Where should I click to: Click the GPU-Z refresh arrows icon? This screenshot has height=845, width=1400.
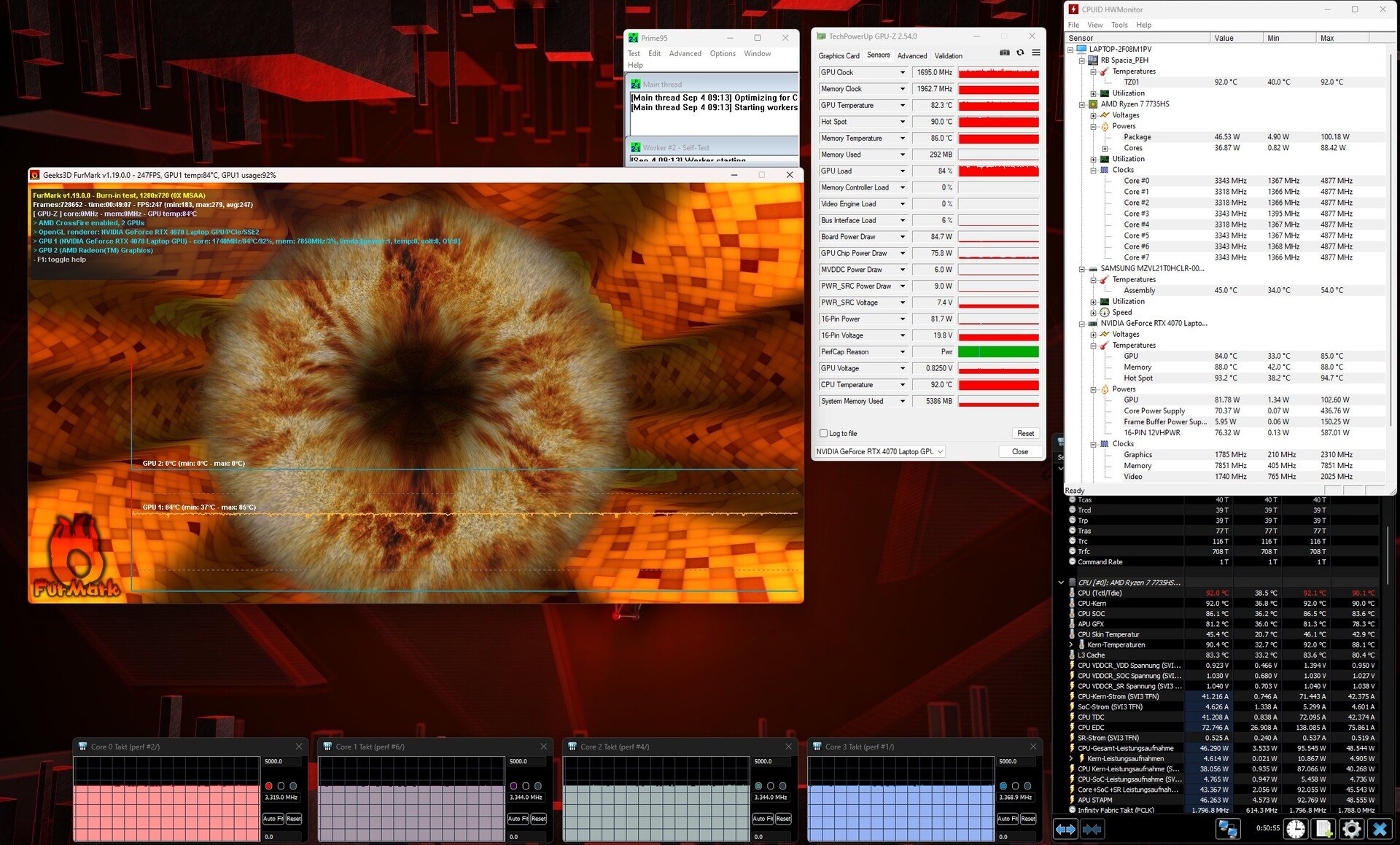click(x=1020, y=52)
